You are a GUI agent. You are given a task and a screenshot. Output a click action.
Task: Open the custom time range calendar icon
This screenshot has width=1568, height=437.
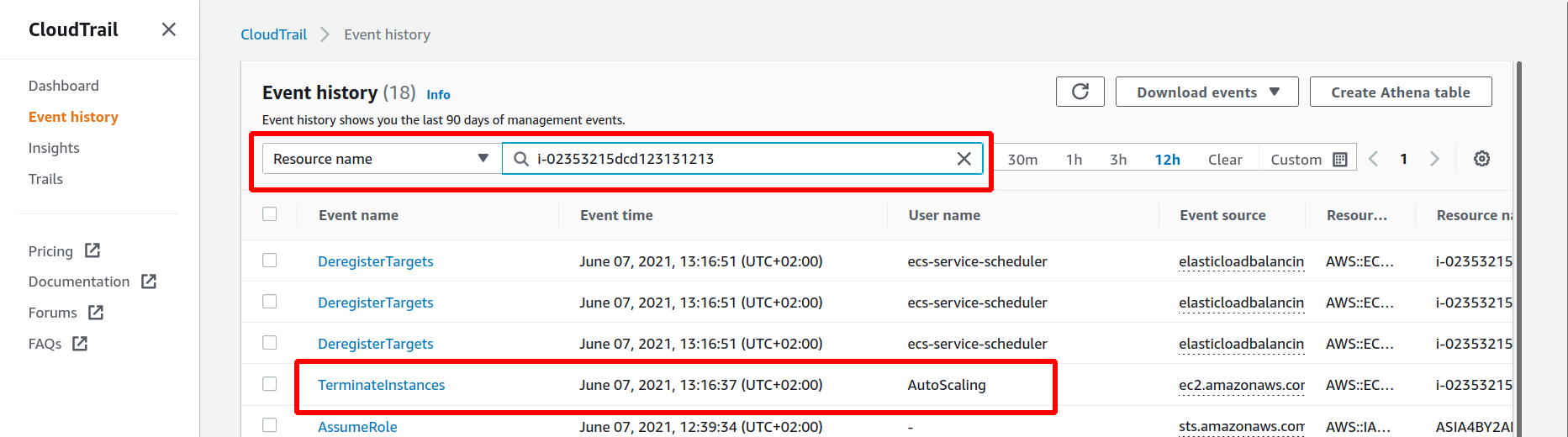coord(1340,160)
